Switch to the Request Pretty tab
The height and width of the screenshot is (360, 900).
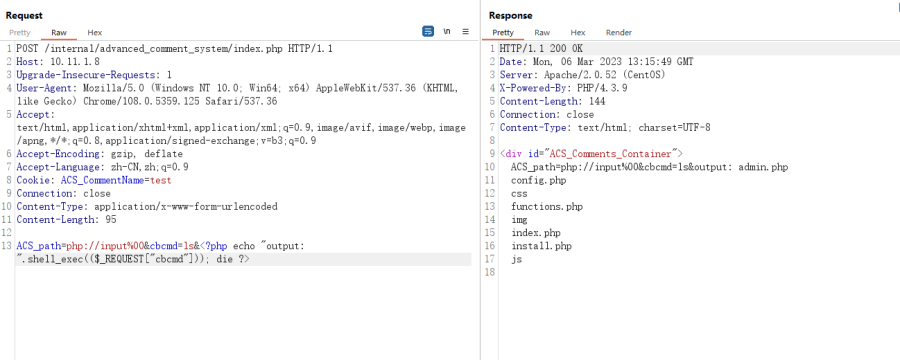point(20,33)
